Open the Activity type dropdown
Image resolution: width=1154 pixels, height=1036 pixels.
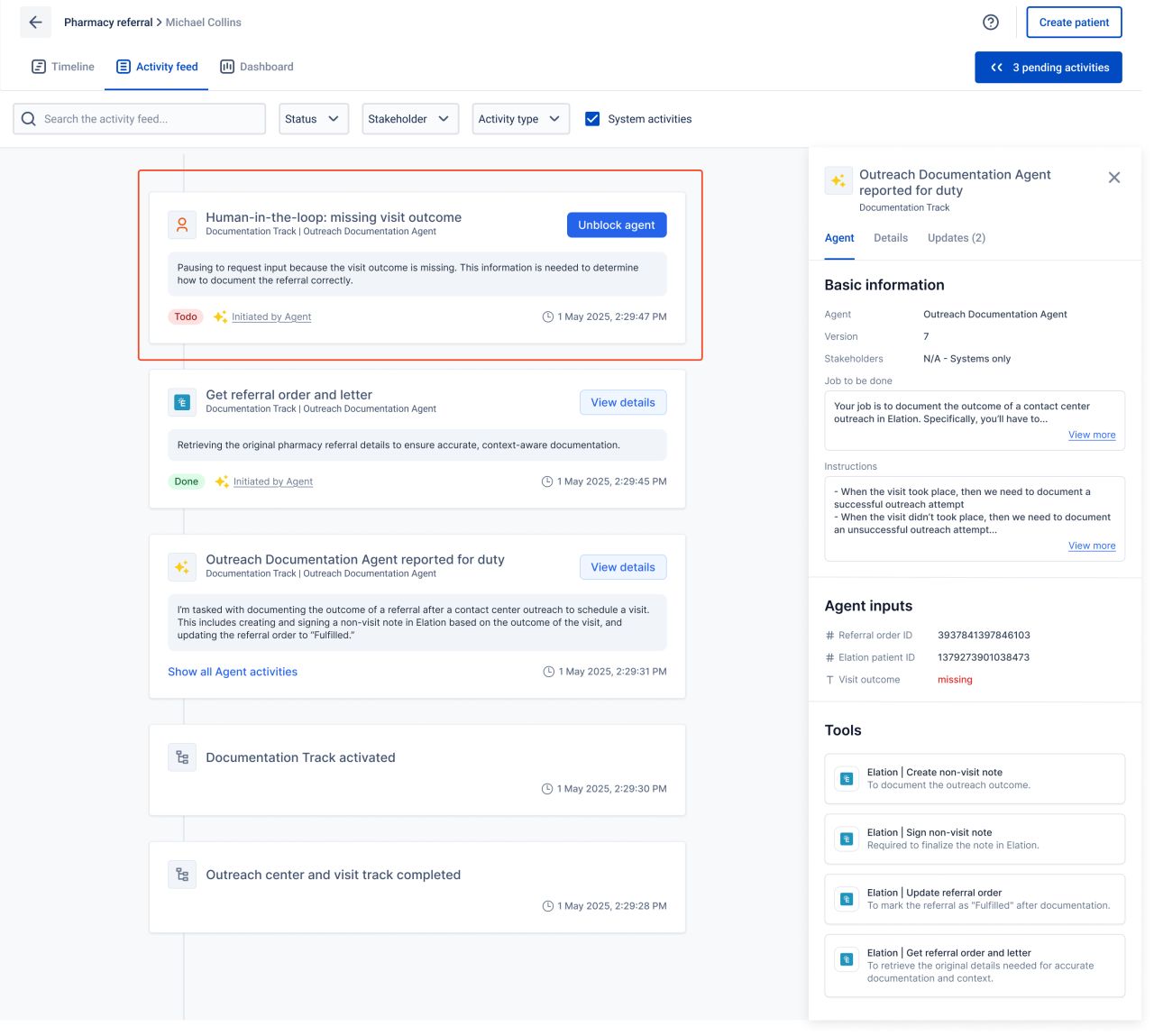(x=521, y=119)
